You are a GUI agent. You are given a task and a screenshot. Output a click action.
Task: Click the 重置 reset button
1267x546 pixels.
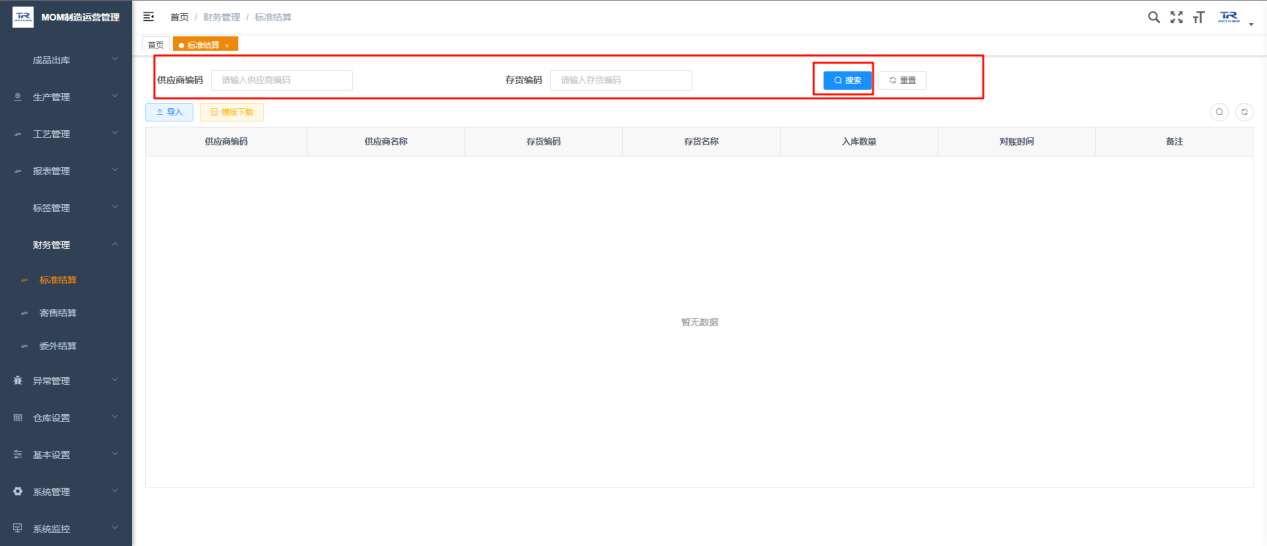tap(903, 80)
